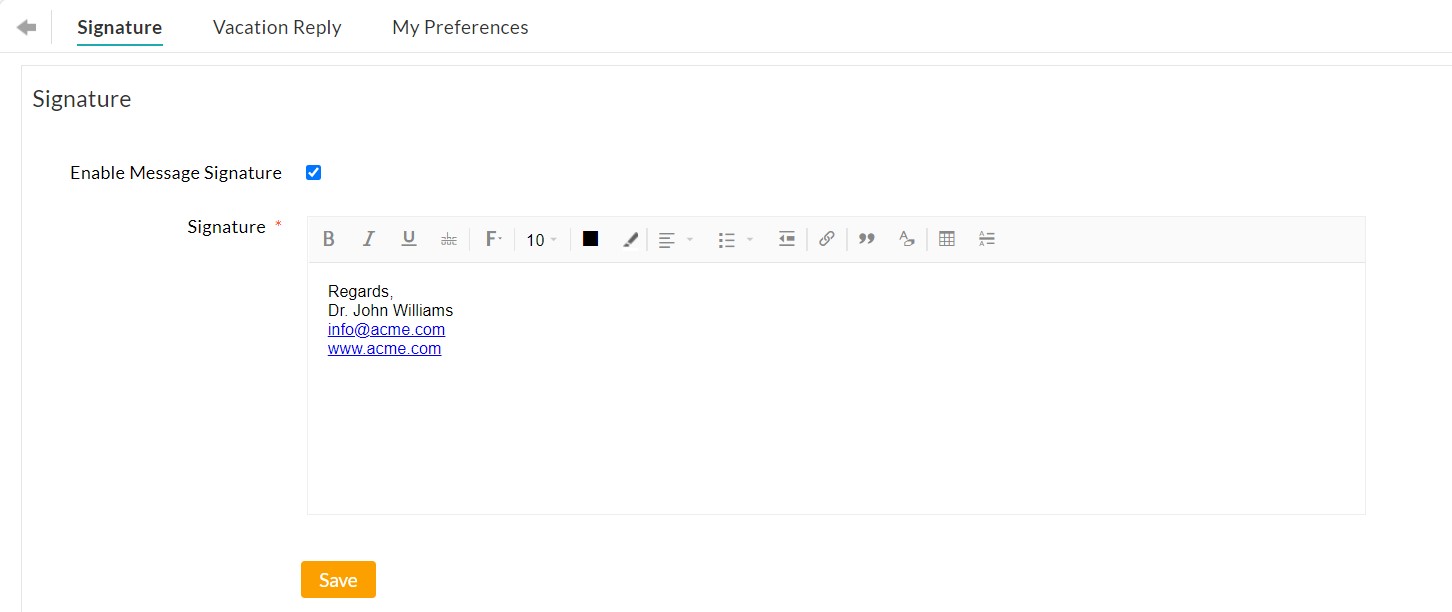Toggle italic formatting in the editor toolbar

click(368, 239)
